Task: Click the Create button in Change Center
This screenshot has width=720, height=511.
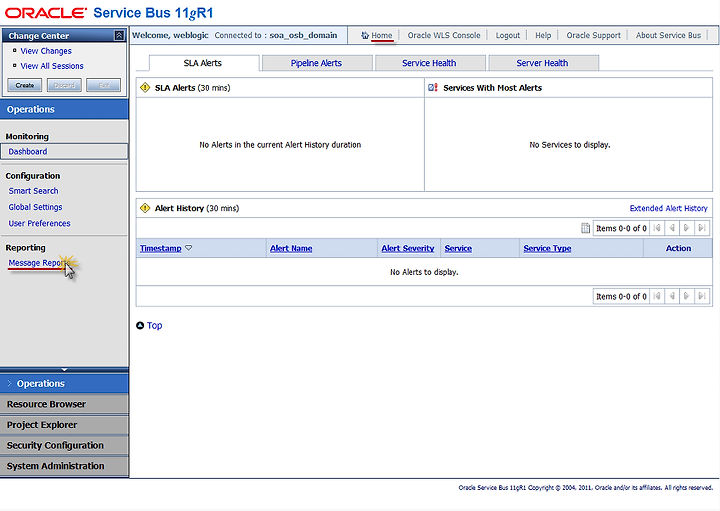Action: click(x=25, y=85)
